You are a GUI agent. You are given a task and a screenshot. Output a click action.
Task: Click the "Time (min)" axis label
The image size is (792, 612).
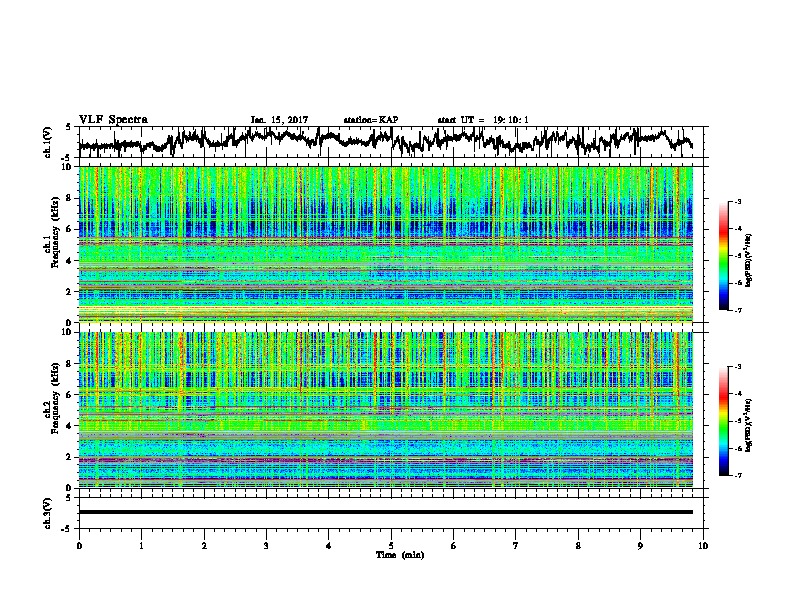click(400, 555)
